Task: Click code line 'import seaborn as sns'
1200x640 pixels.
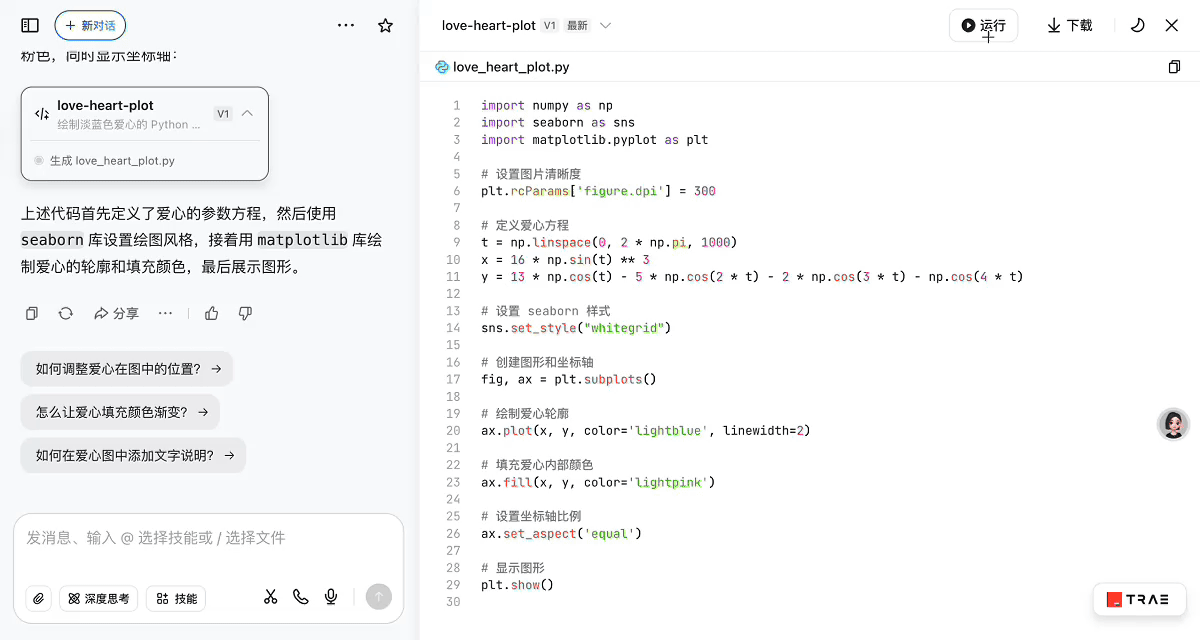Action: click(x=557, y=122)
